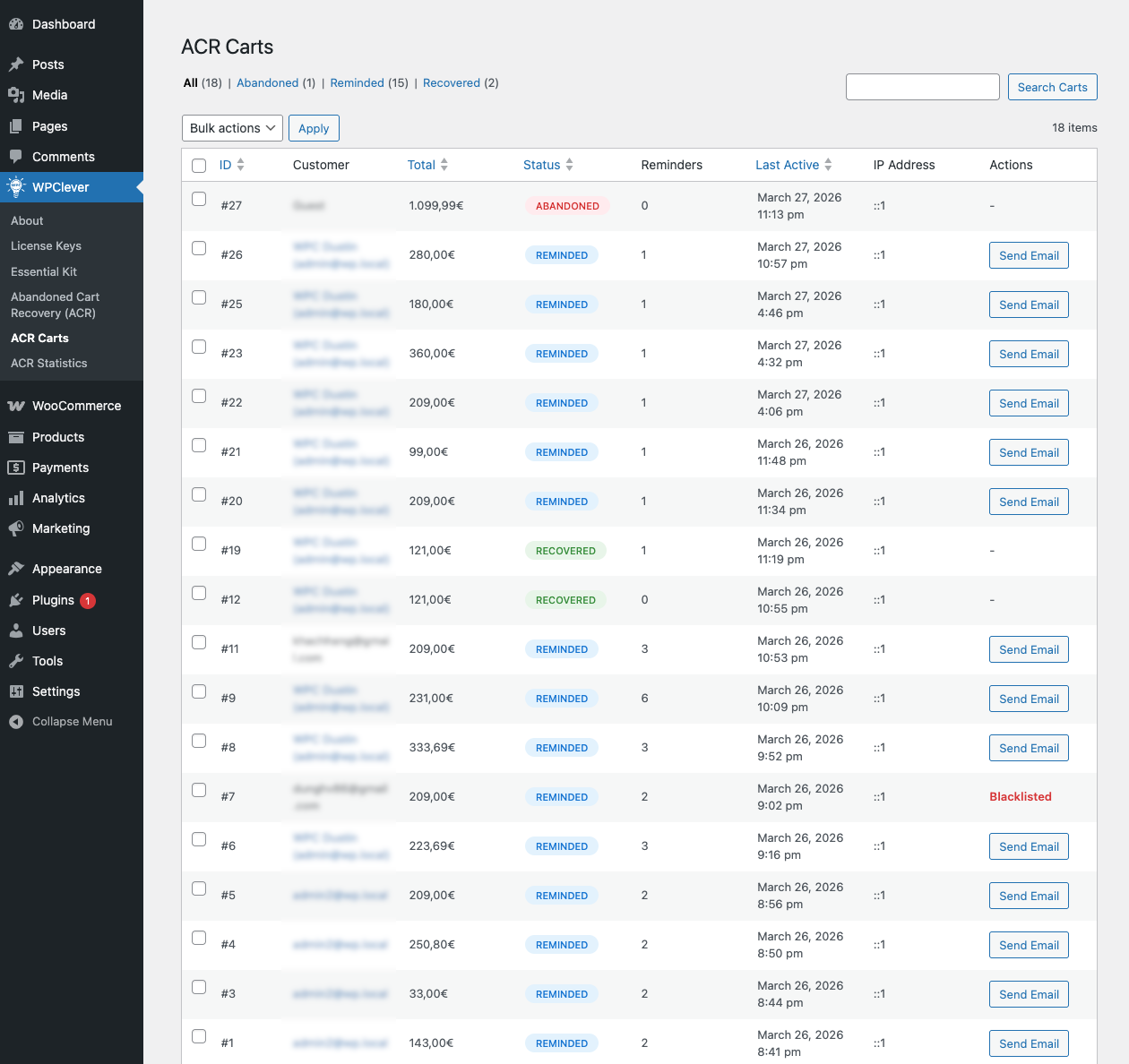
Task: Open Media via its sidebar icon
Action: click(16, 95)
